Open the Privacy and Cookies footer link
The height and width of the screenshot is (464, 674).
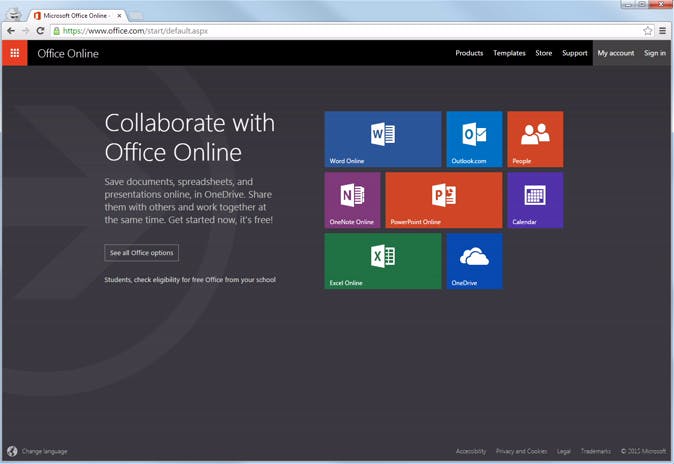click(x=521, y=451)
